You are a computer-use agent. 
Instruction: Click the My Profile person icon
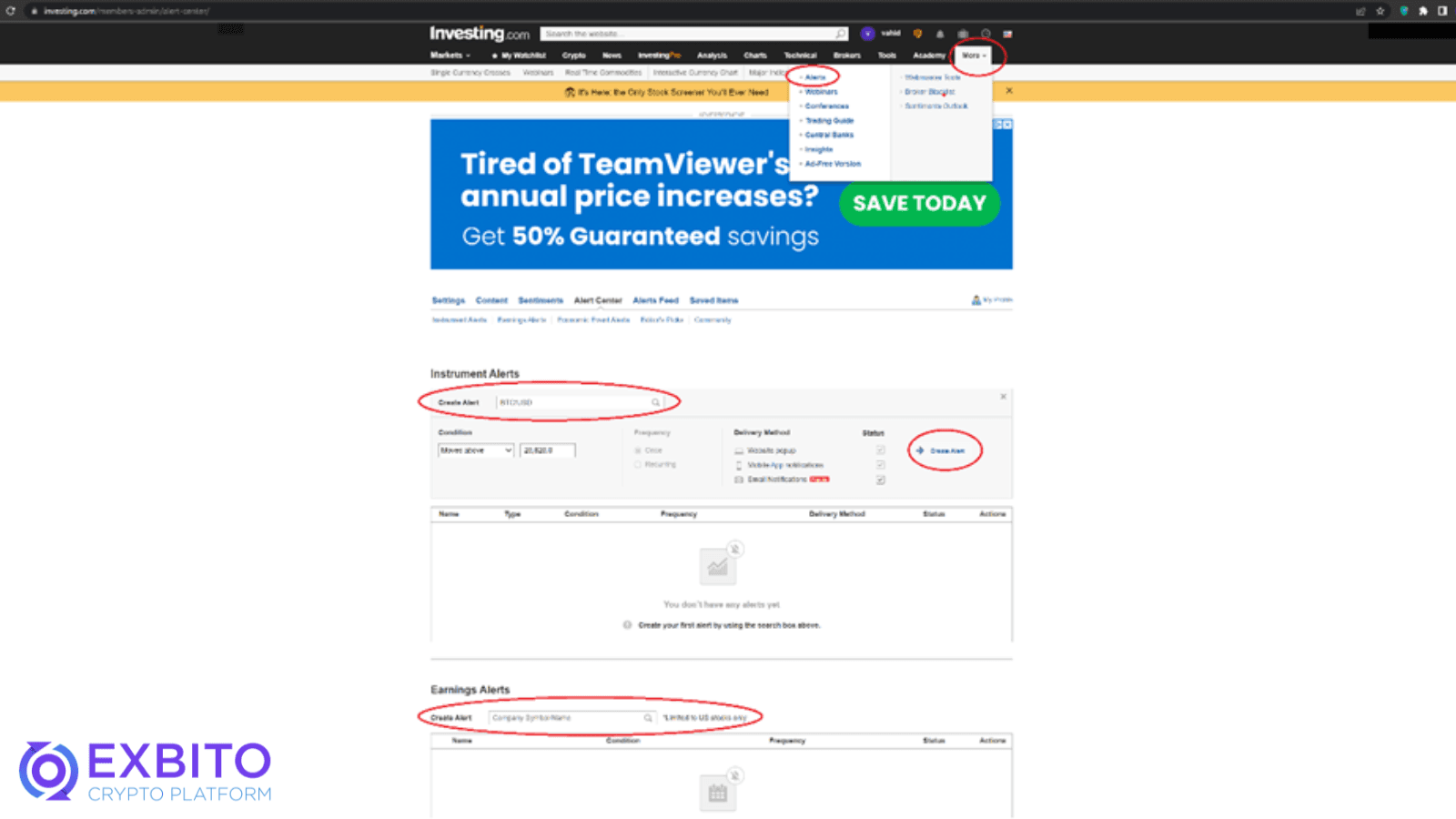[976, 299]
